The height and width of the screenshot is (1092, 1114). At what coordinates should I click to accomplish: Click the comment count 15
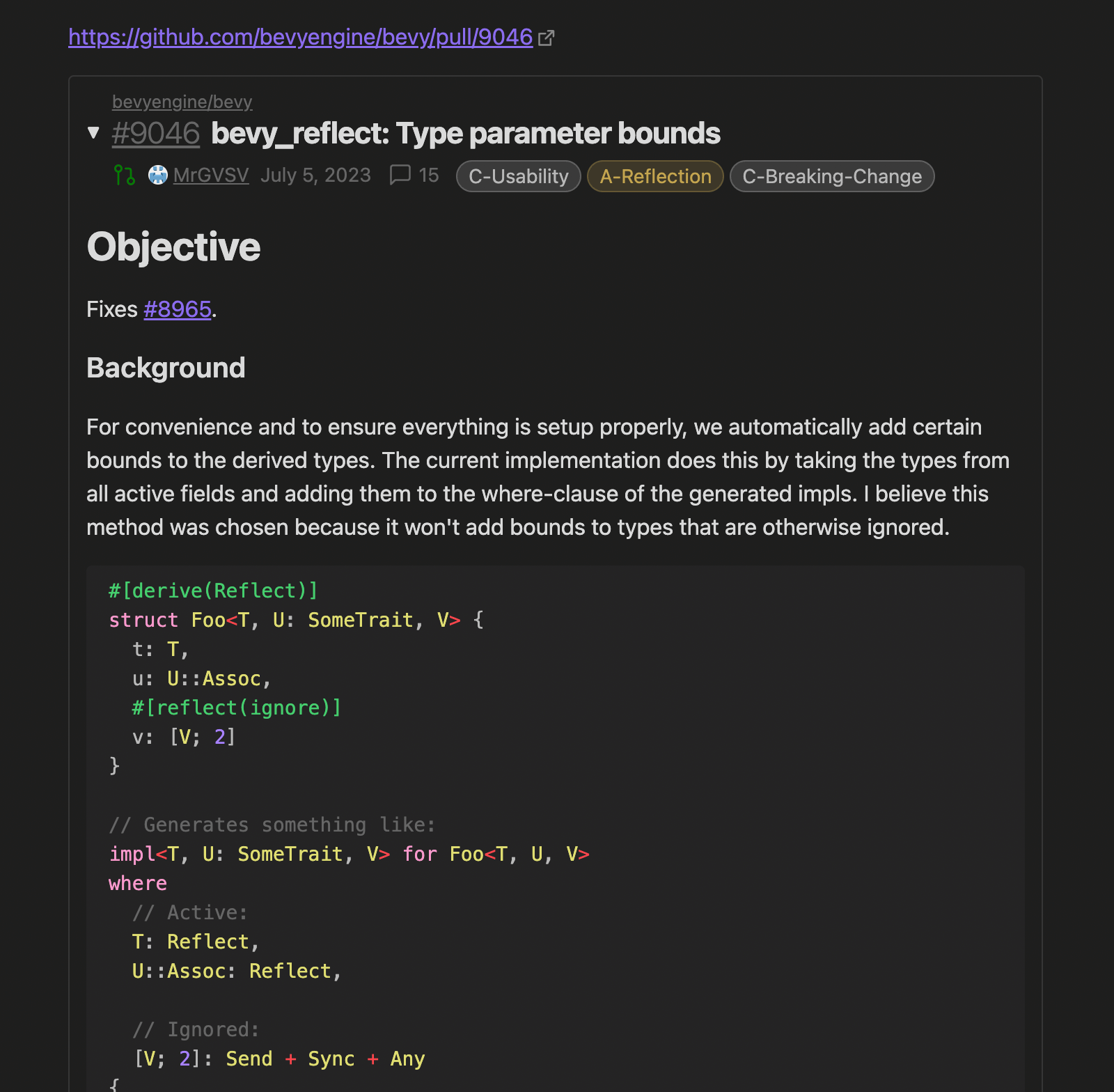point(429,175)
